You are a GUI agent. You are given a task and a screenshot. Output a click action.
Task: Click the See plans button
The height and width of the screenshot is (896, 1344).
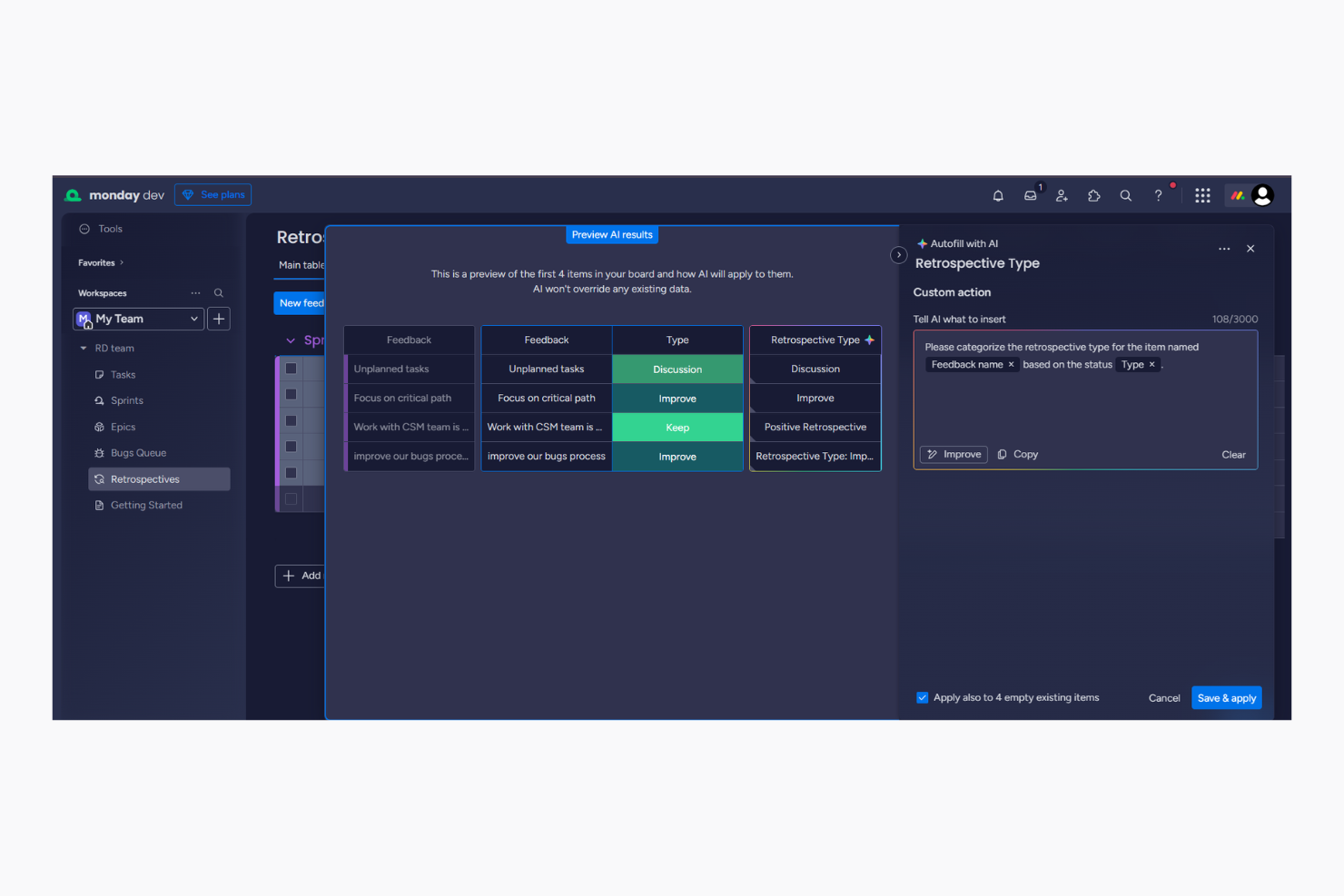tap(212, 194)
